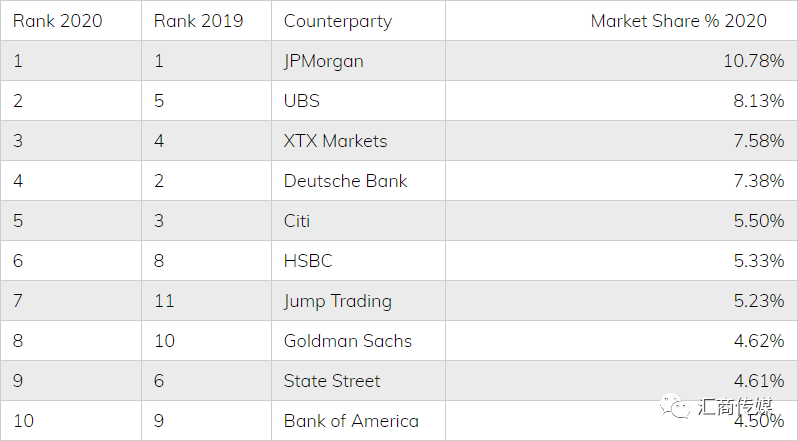Viewport: 798px width, 441px height.
Task: Click the 汇商传媒 watermark text
Action: coord(735,406)
